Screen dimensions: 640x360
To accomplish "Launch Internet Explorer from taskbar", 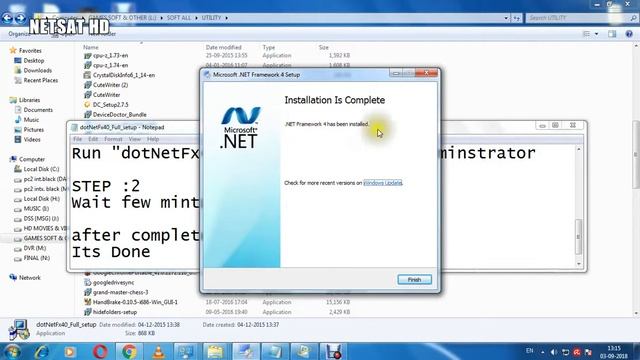I will tap(41, 351).
